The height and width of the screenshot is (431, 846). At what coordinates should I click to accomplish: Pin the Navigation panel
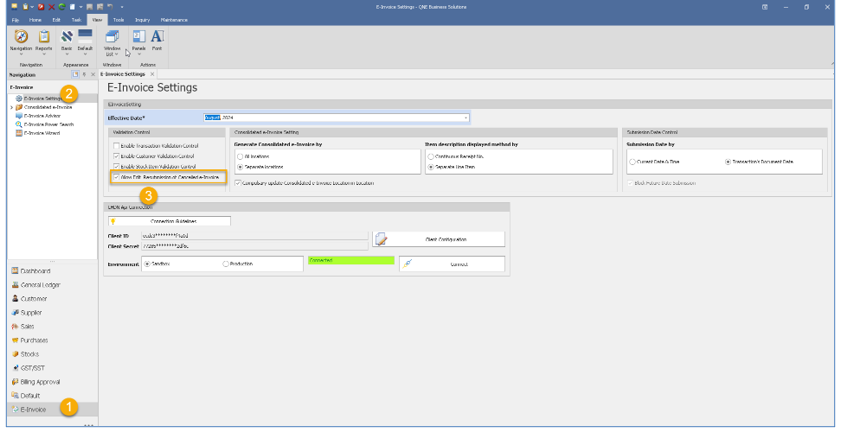(x=84, y=74)
